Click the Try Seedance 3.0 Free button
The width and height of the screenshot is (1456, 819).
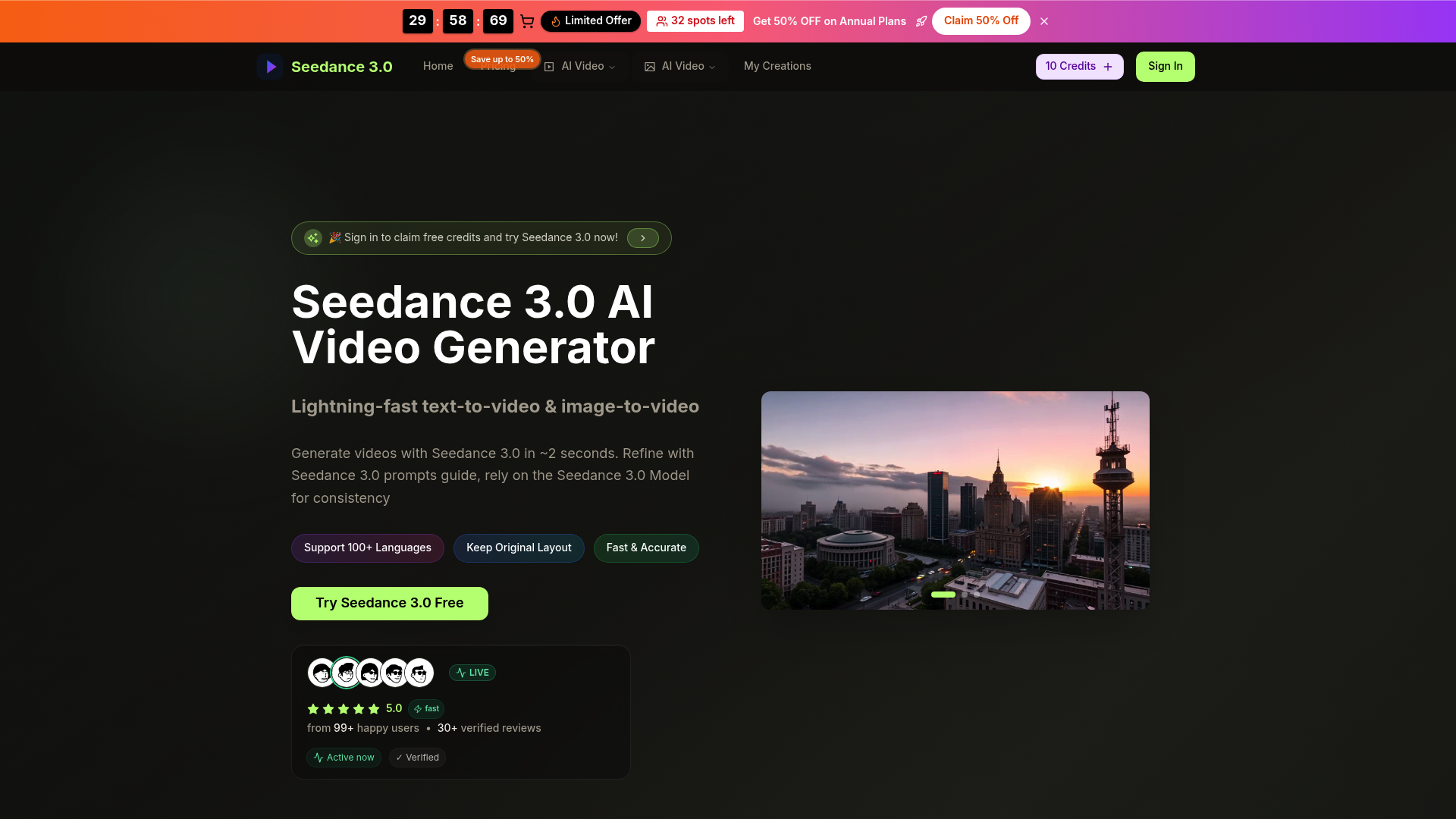coord(389,603)
